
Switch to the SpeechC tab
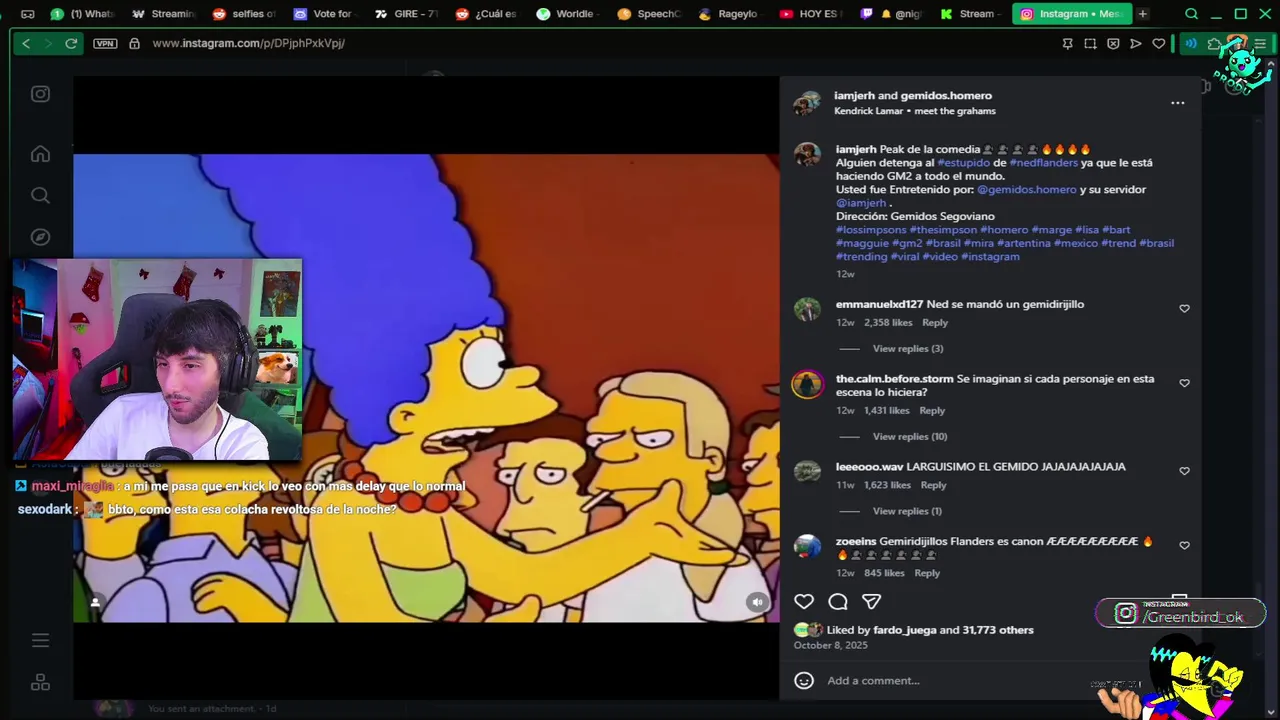tap(650, 14)
